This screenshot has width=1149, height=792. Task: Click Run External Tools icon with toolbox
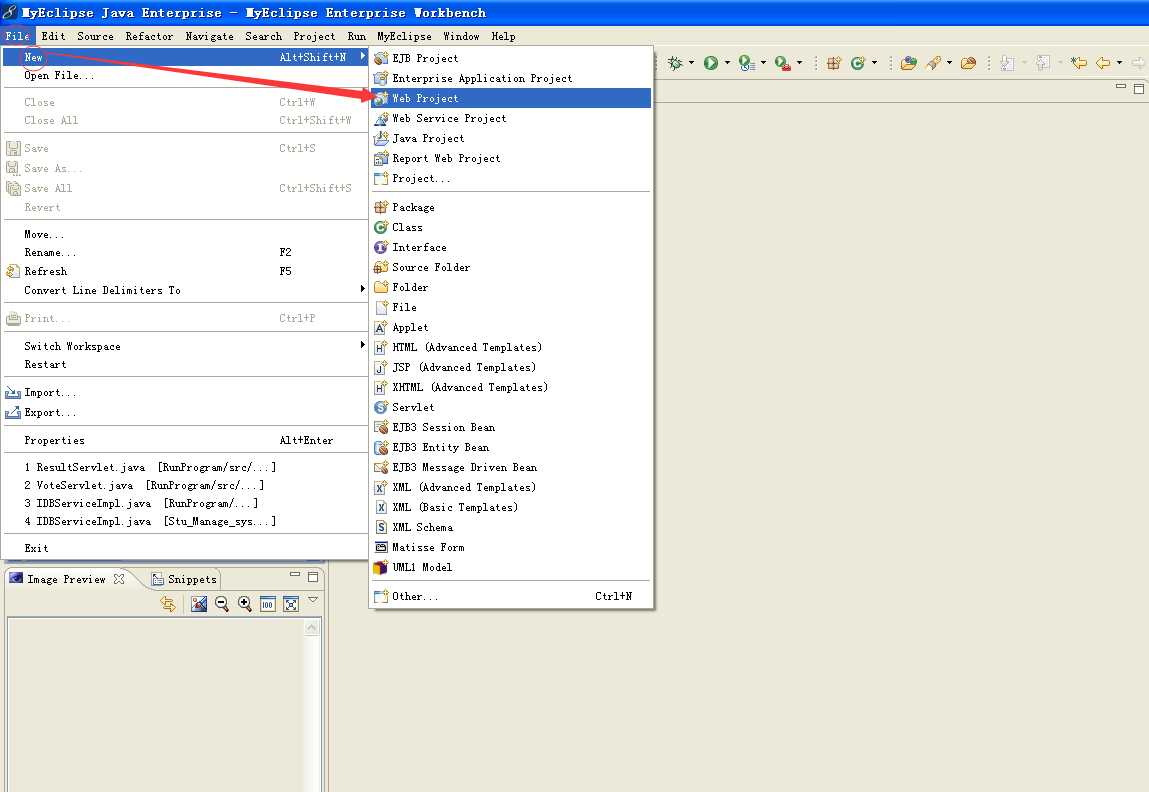click(x=783, y=64)
